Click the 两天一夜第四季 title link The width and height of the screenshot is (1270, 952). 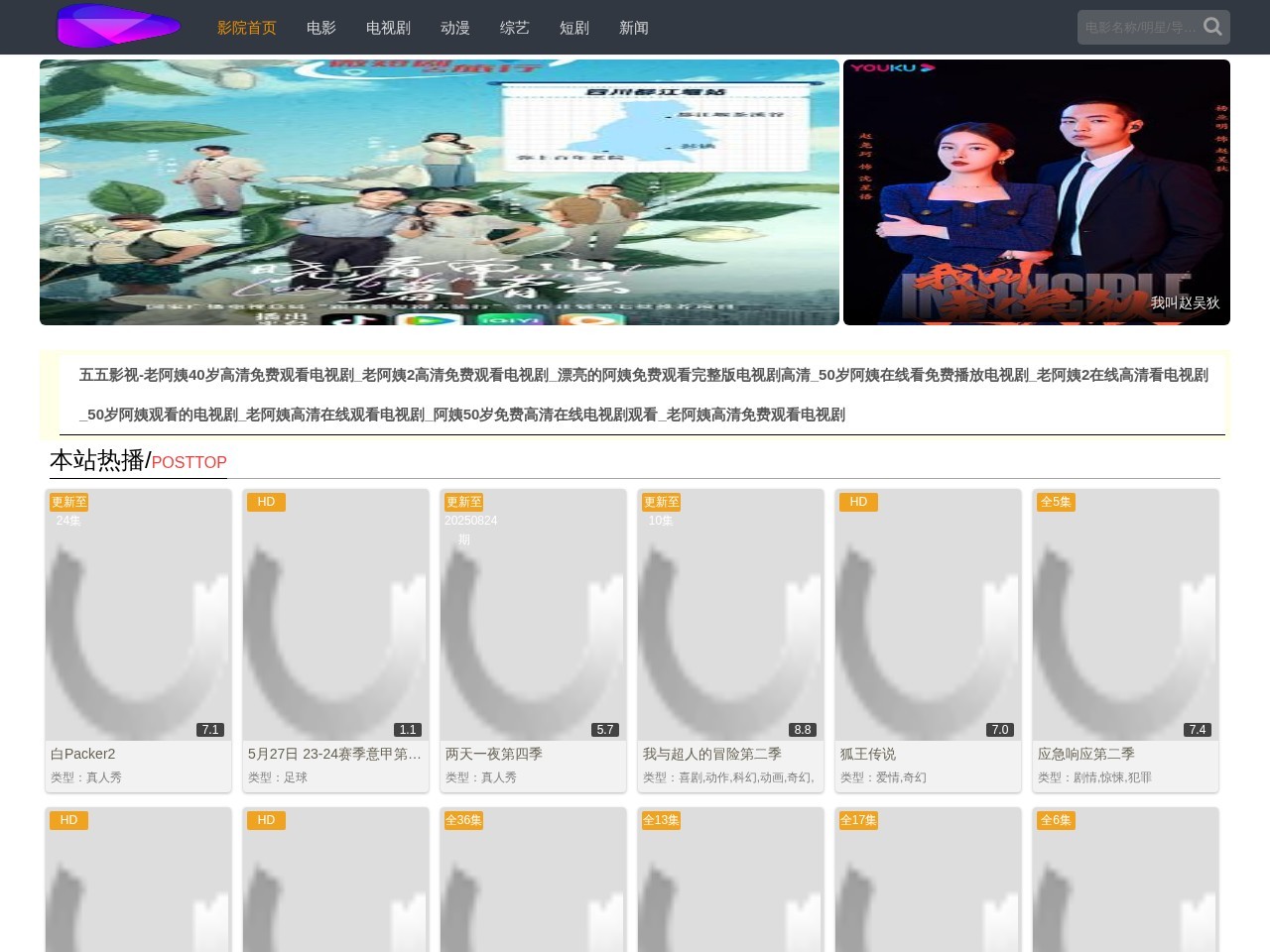point(494,754)
